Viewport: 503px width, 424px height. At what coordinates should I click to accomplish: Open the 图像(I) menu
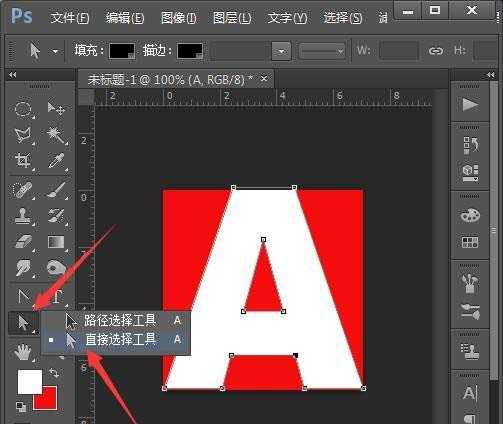tap(179, 18)
